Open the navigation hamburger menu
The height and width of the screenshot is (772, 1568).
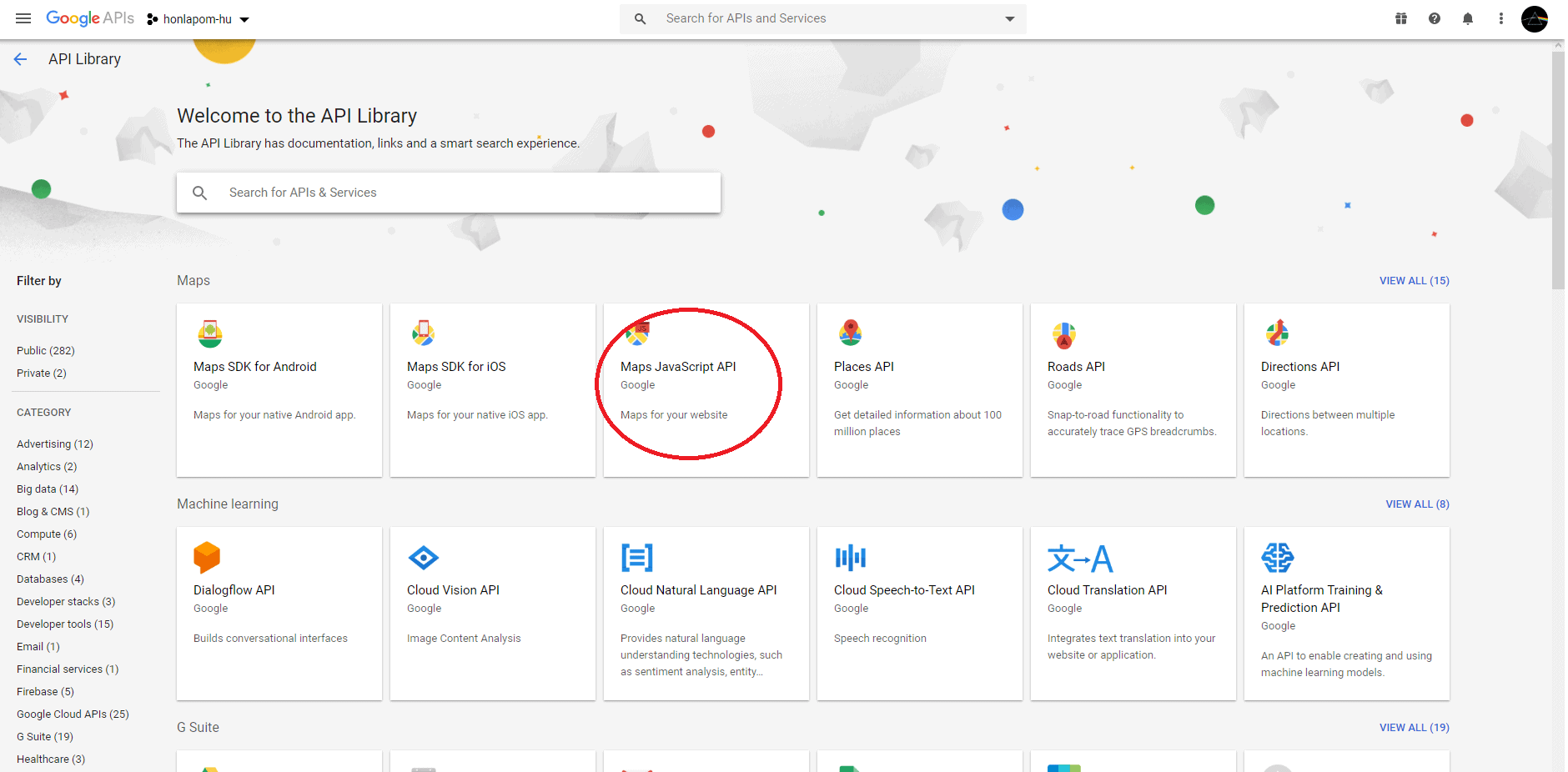click(23, 18)
